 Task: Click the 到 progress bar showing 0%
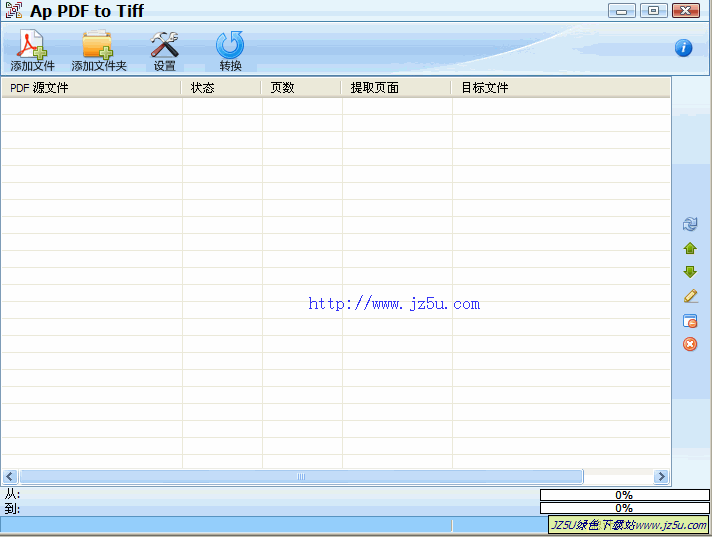pyautogui.click(x=624, y=508)
